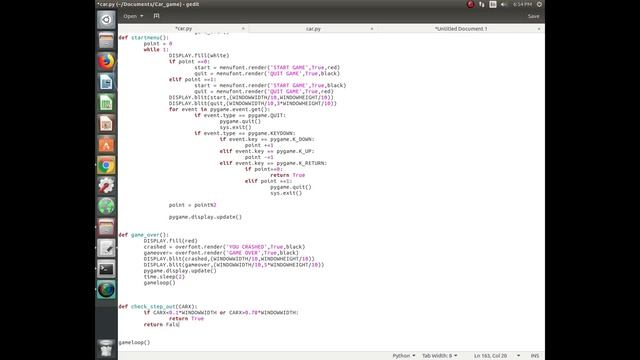The image size is (640, 360).
Task: Open the volume indicator in top panel
Action: click(504, 4)
